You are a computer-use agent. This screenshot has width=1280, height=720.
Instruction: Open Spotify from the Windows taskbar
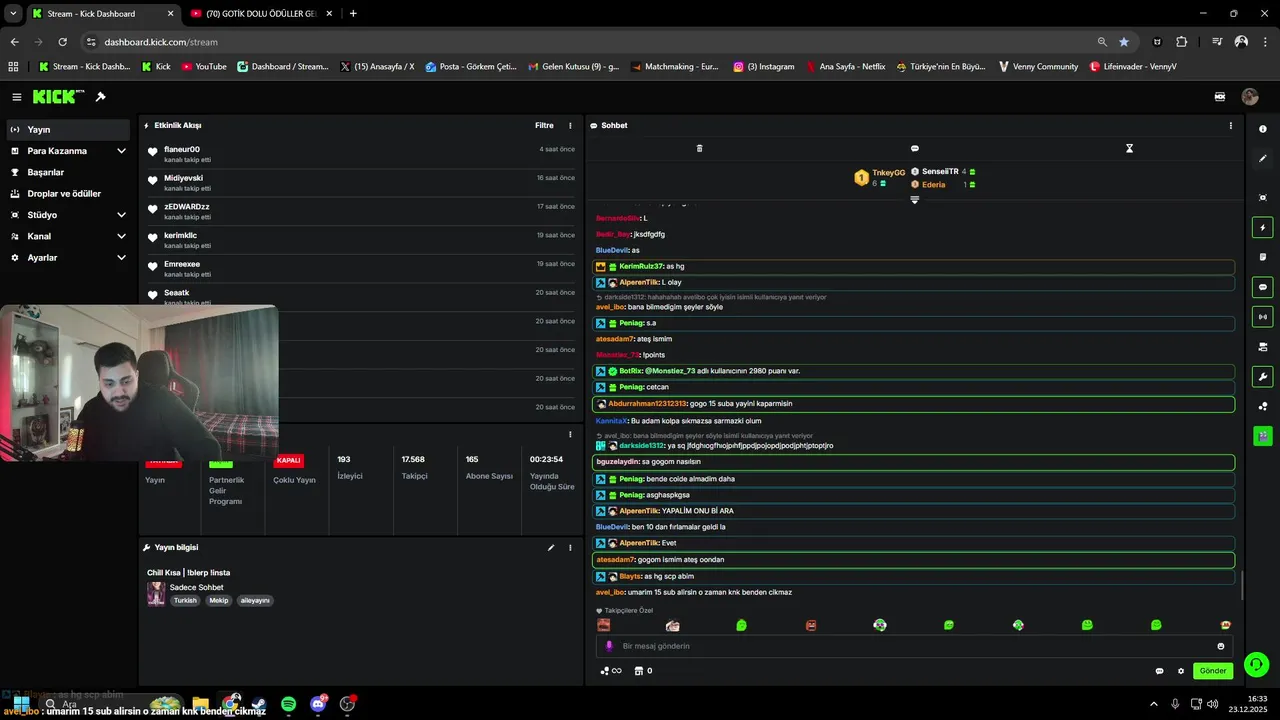[x=288, y=704]
